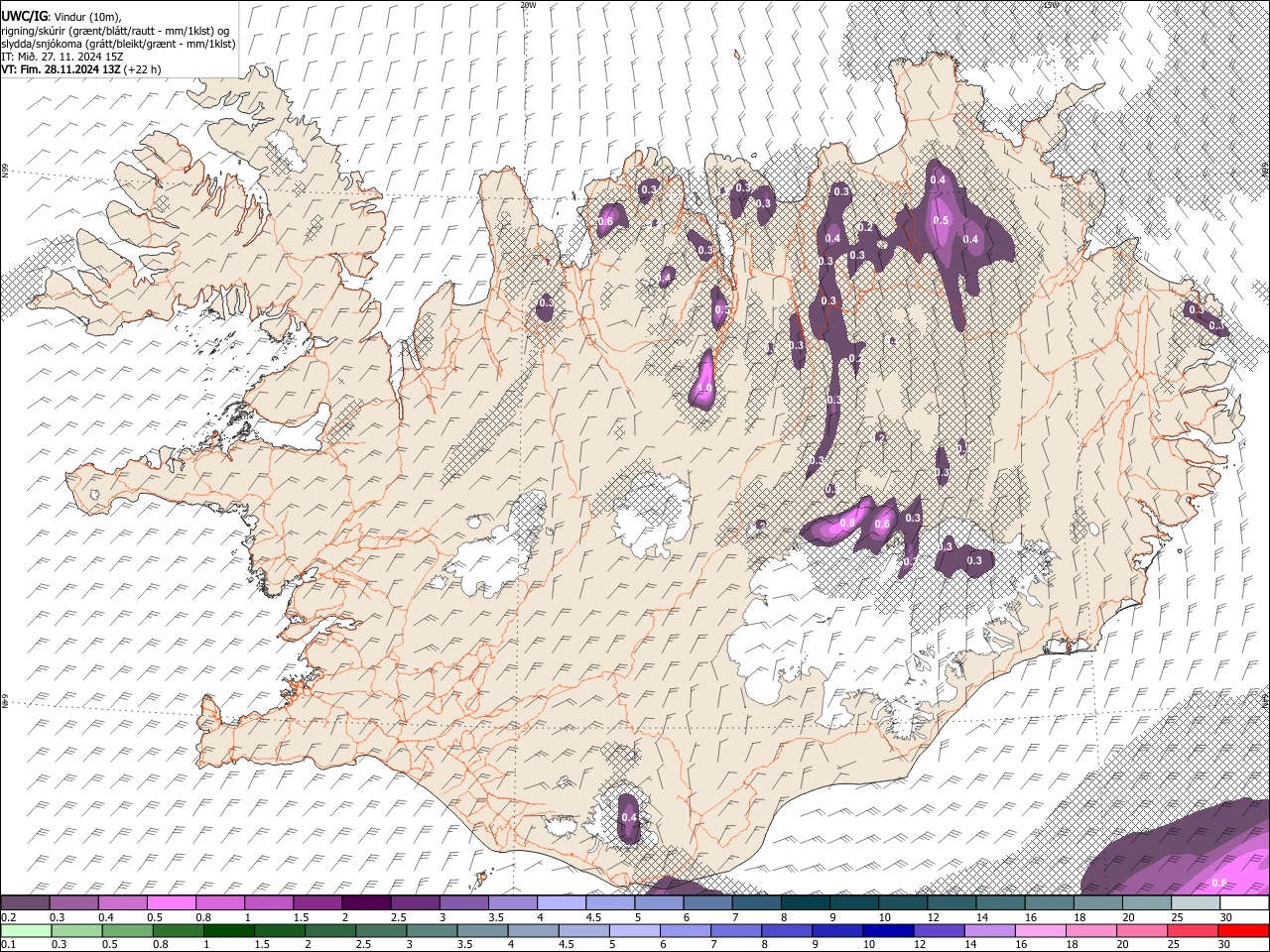Click 'VT: Fim. 28.11.2024 13Z (+22 h)' text
Viewport: 1270px width, 952px height.
81,69
